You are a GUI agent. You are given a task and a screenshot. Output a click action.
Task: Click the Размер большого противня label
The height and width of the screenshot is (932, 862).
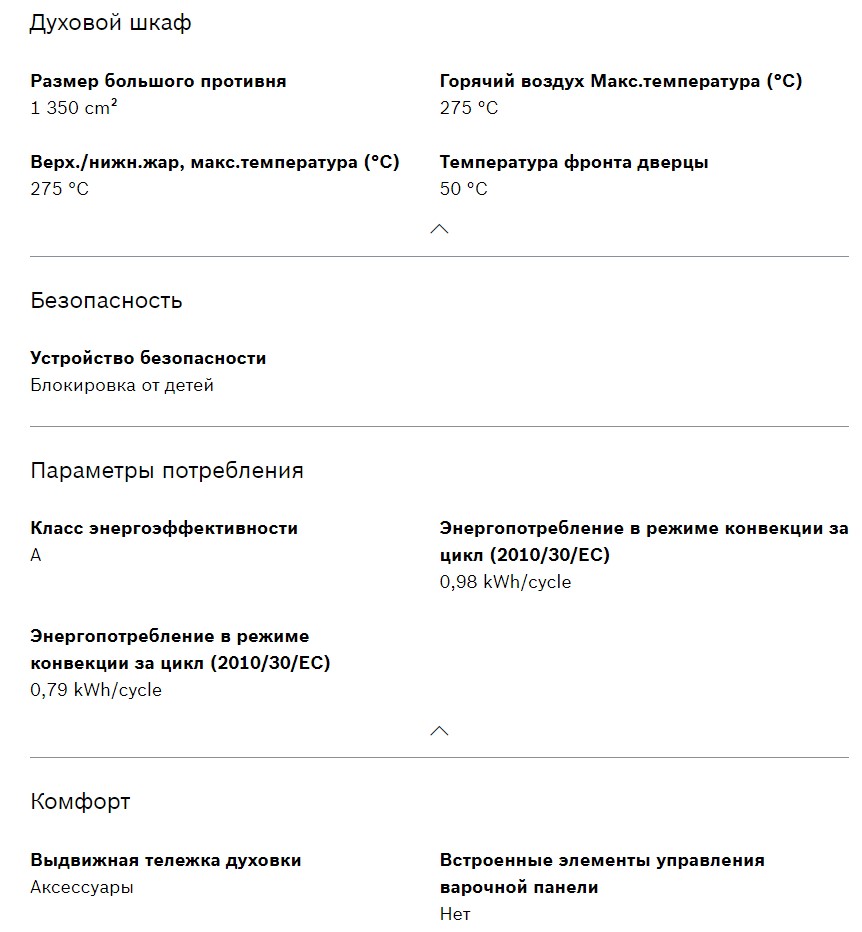tap(158, 81)
